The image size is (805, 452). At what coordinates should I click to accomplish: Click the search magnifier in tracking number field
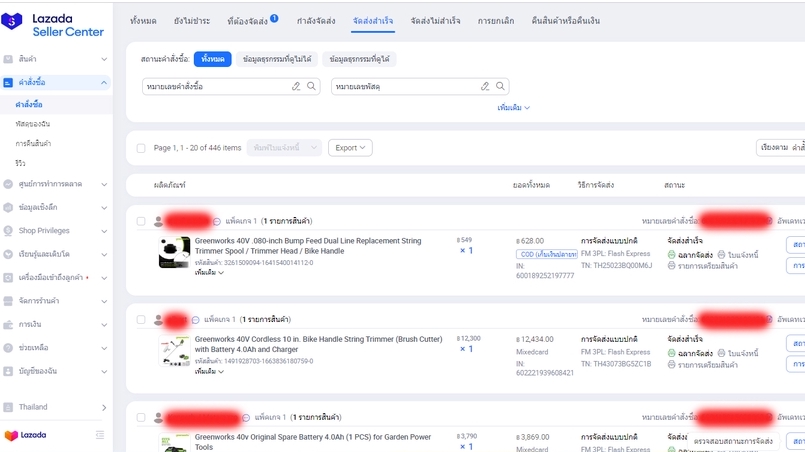[x=501, y=86]
